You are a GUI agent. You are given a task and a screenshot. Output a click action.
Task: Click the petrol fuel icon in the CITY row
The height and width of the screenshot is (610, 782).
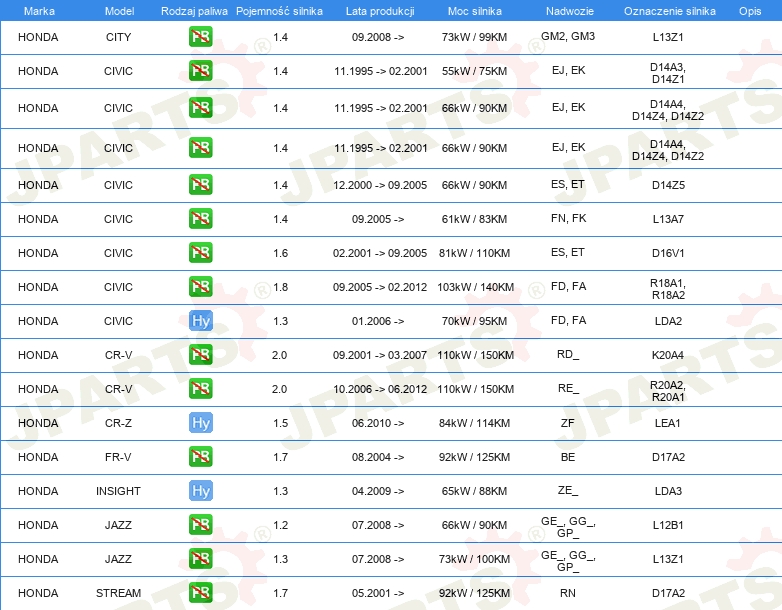pyautogui.click(x=200, y=37)
